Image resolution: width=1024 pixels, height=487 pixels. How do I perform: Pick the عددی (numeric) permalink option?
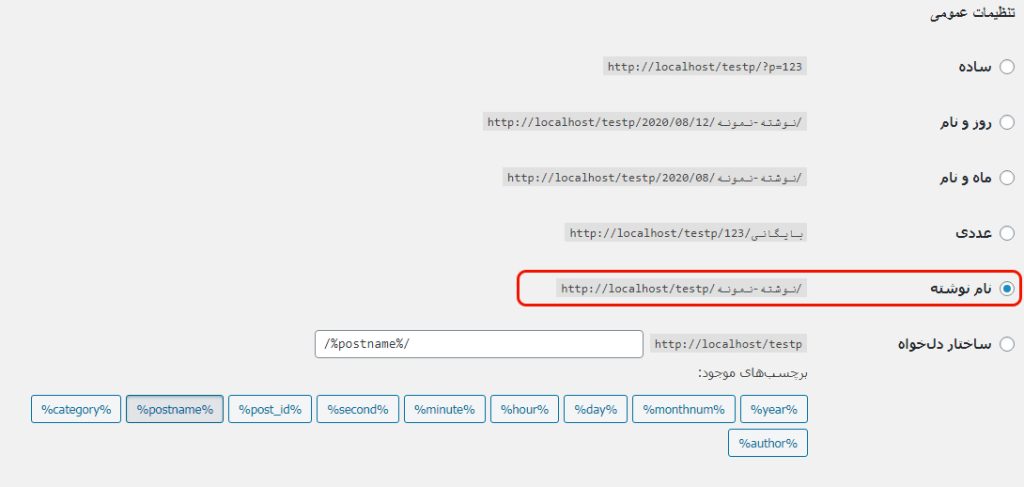(x=1006, y=233)
